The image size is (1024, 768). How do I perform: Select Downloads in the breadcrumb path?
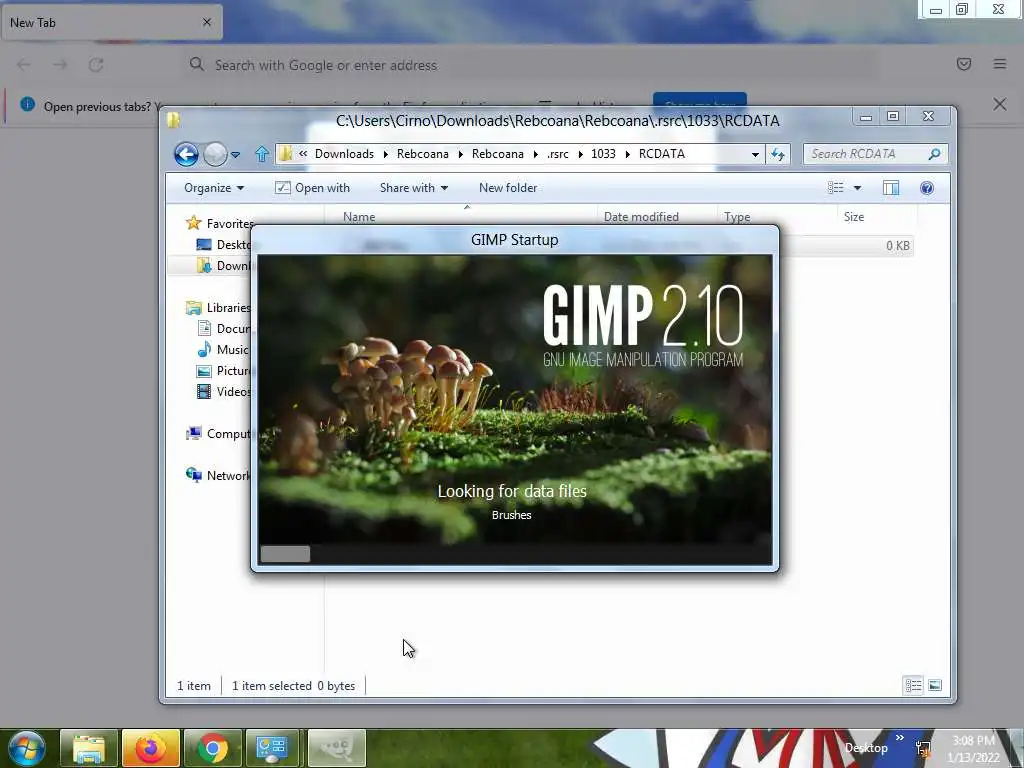point(344,154)
